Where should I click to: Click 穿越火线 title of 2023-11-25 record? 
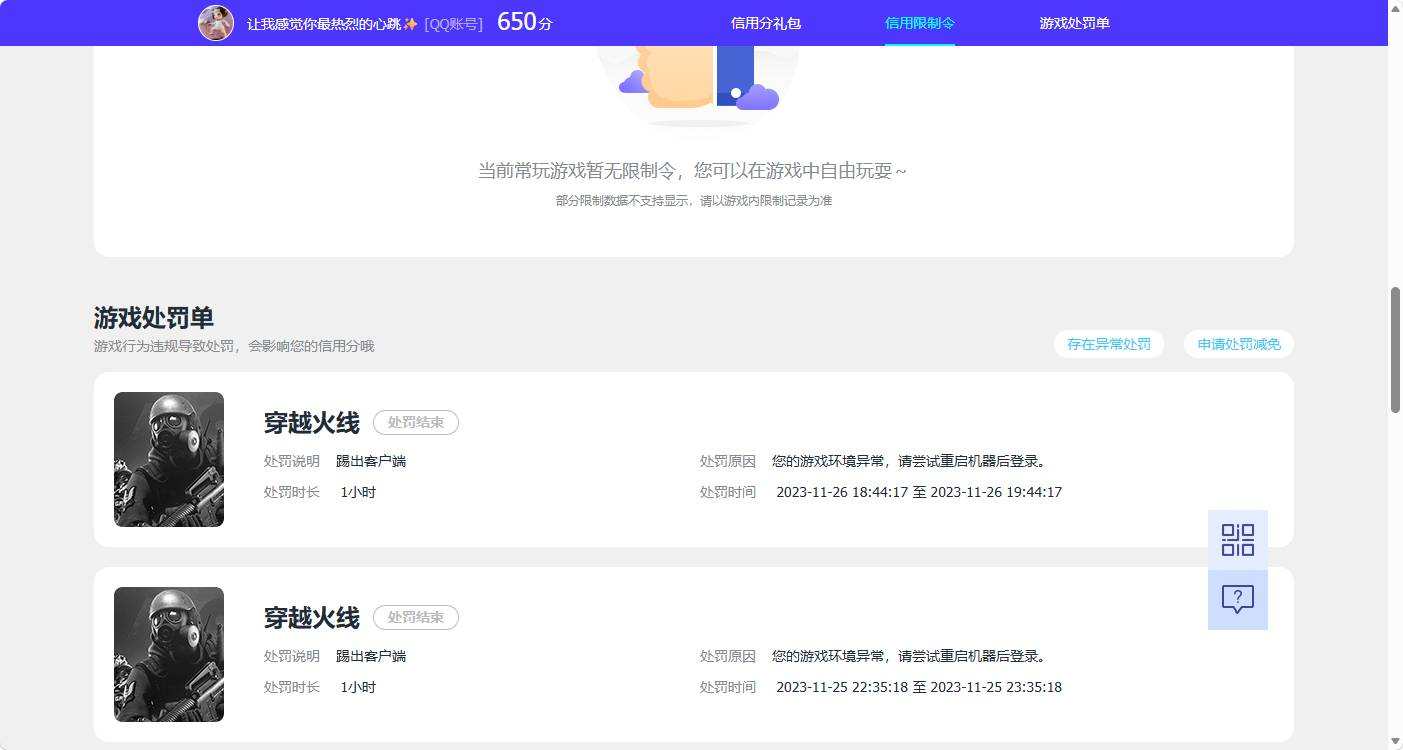coord(311,618)
